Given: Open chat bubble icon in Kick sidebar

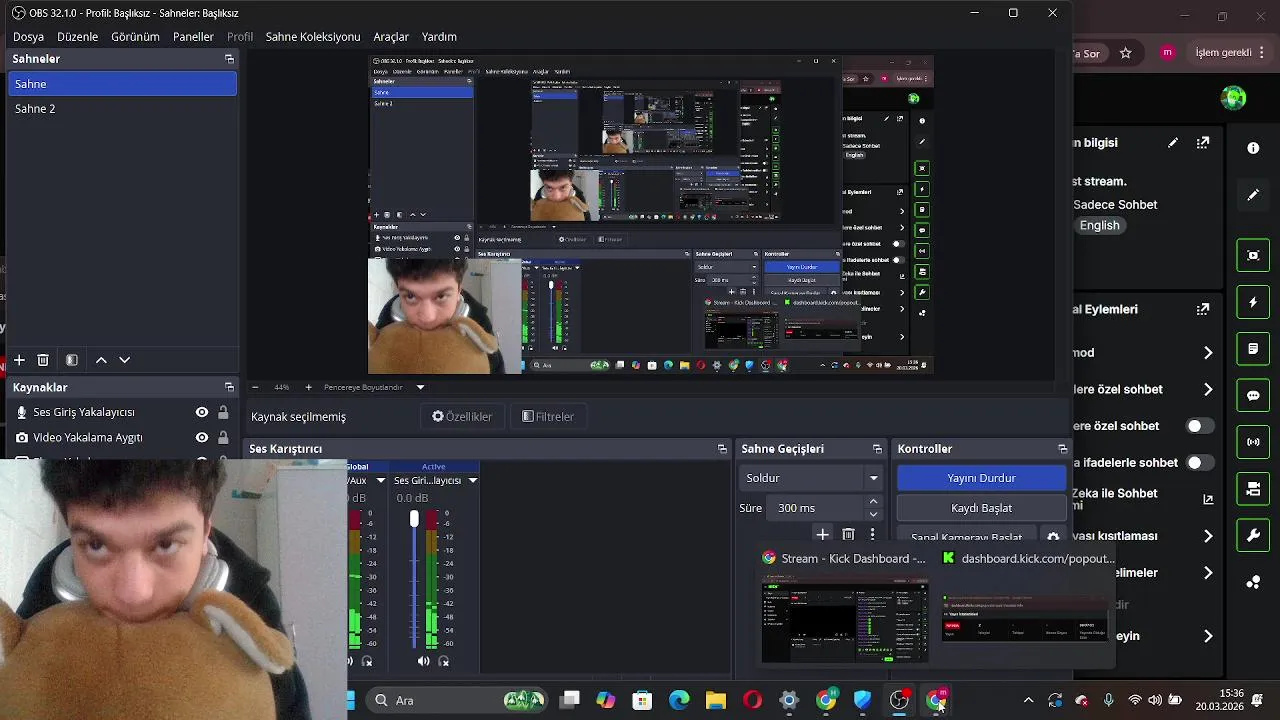Looking at the screenshot, I should (1253, 396).
